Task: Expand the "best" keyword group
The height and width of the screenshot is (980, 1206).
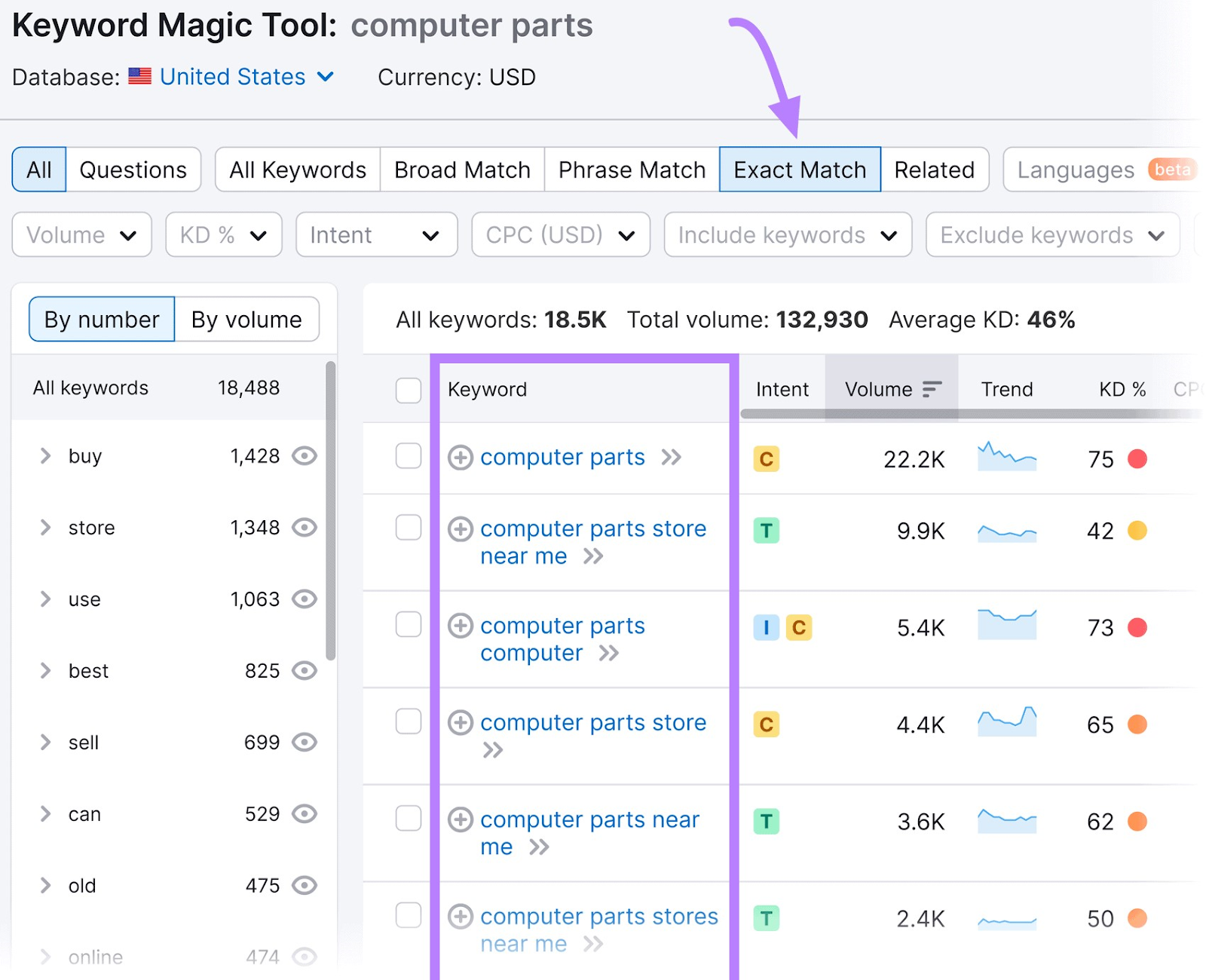Action: point(44,670)
